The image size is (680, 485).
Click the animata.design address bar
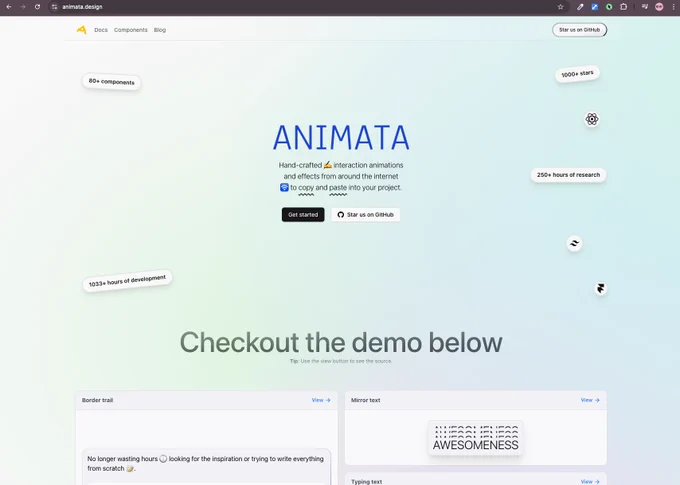click(x=304, y=7)
